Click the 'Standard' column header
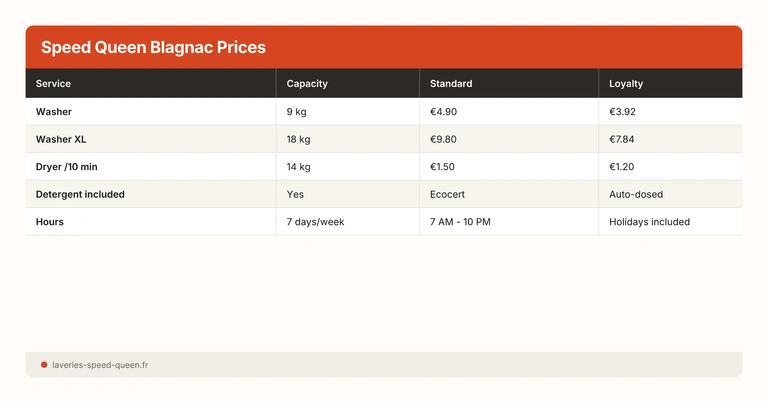This screenshot has height=403, width=768. point(451,84)
